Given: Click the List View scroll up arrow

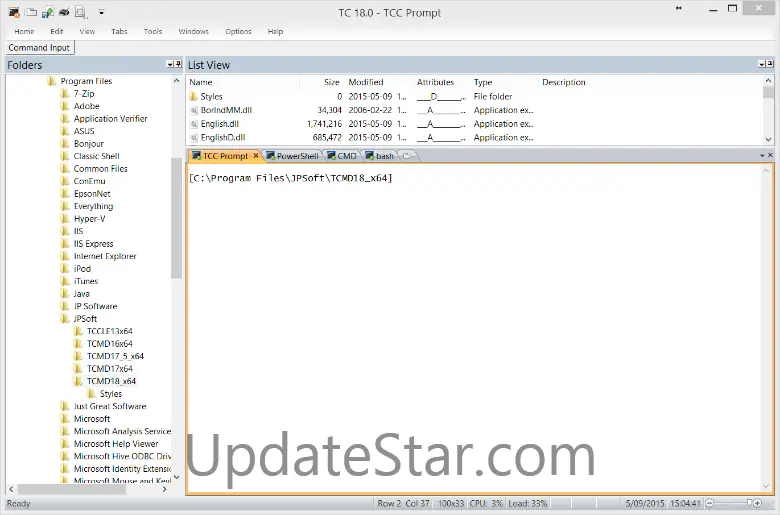Looking at the screenshot, I should (769, 81).
